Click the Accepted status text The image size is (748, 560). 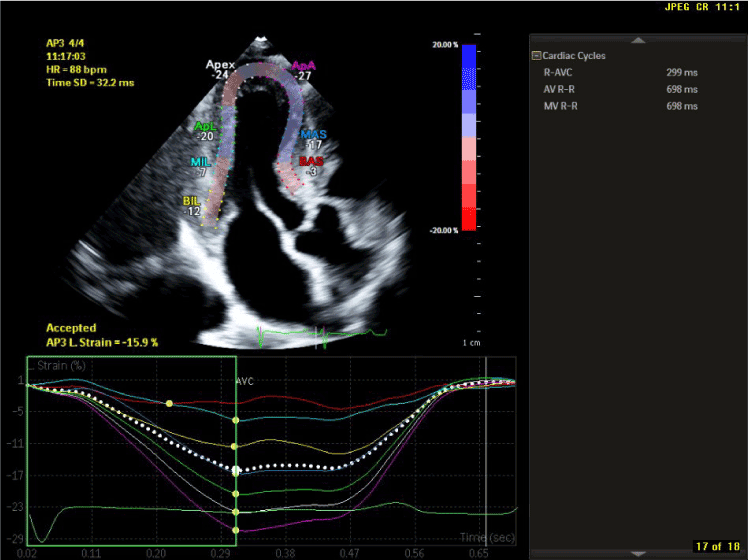pyautogui.click(x=71, y=328)
